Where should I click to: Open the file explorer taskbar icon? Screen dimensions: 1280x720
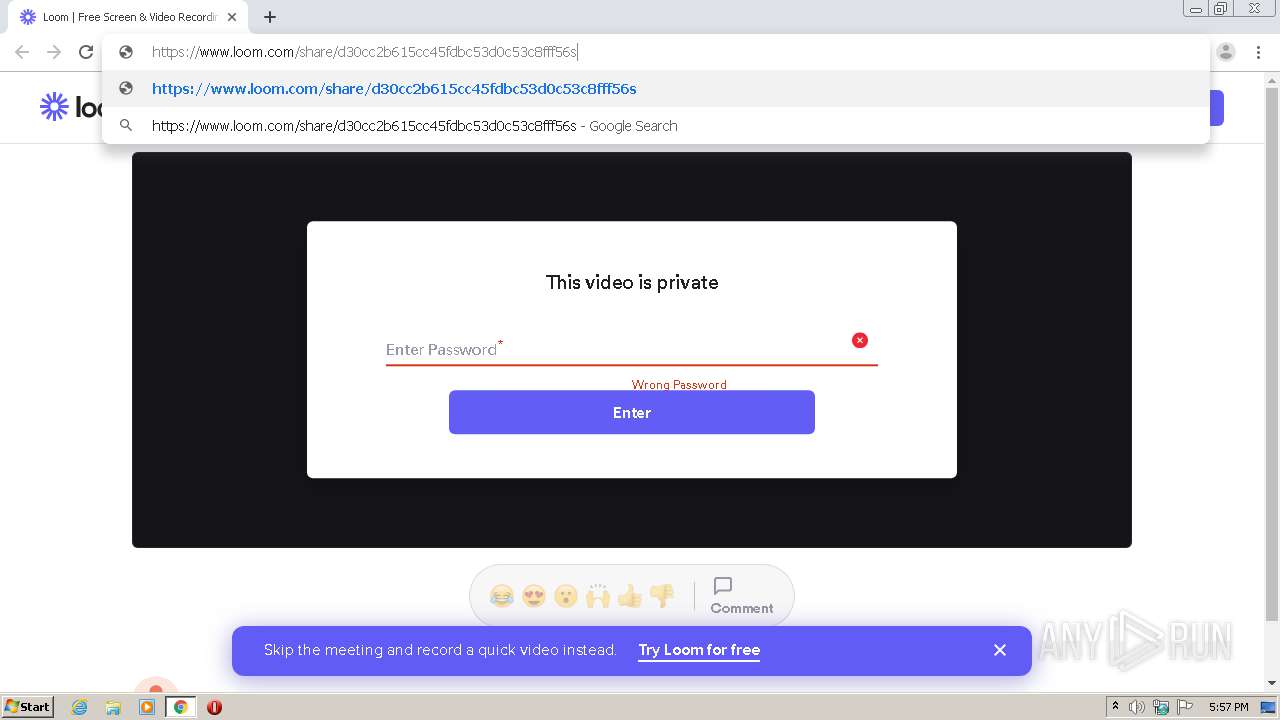pos(113,707)
